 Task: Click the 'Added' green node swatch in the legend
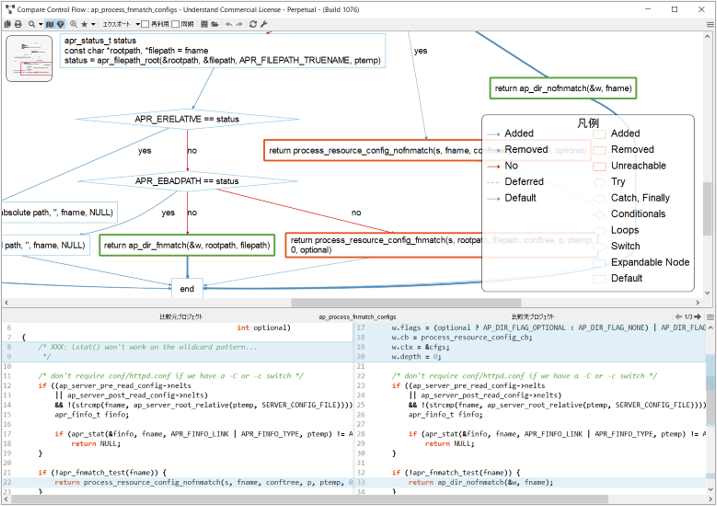coord(599,134)
